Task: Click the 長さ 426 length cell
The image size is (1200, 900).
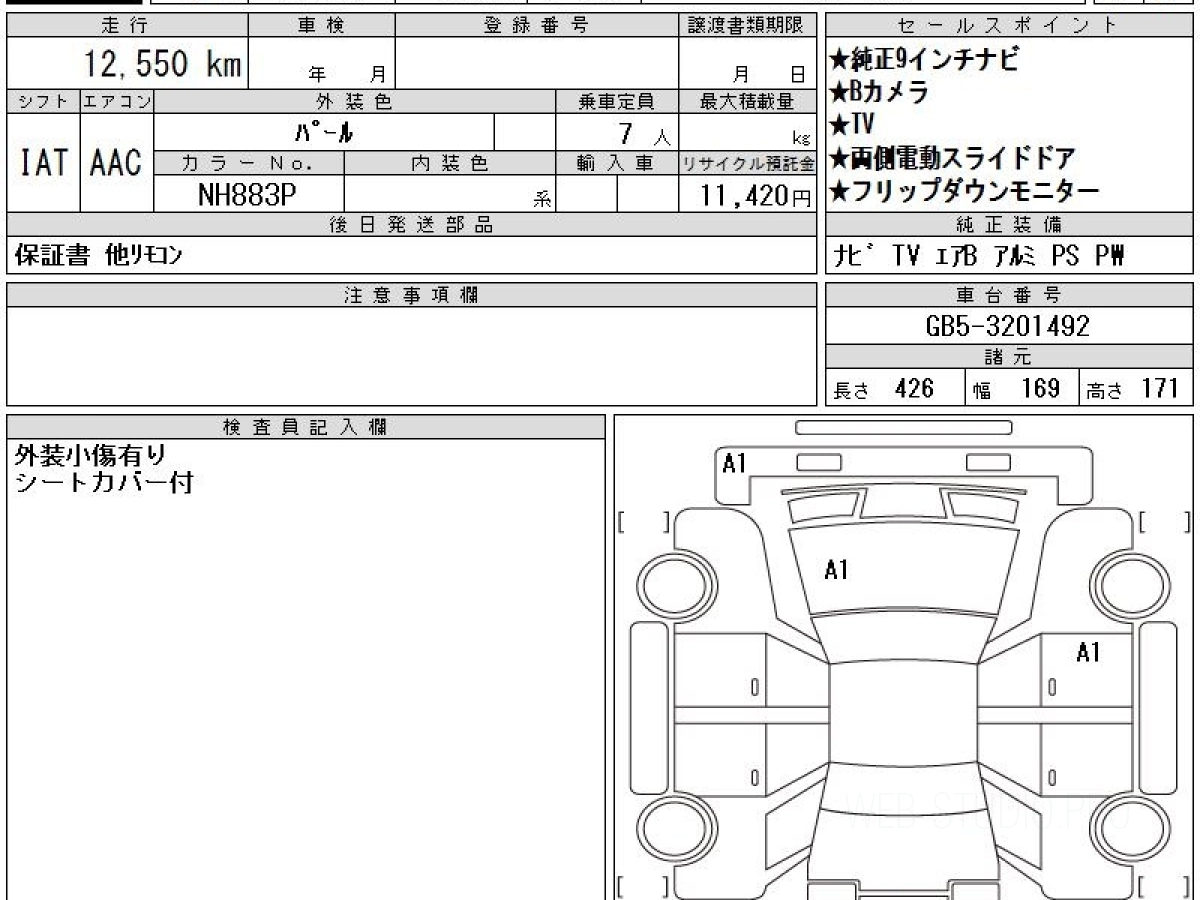Action: click(x=894, y=389)
